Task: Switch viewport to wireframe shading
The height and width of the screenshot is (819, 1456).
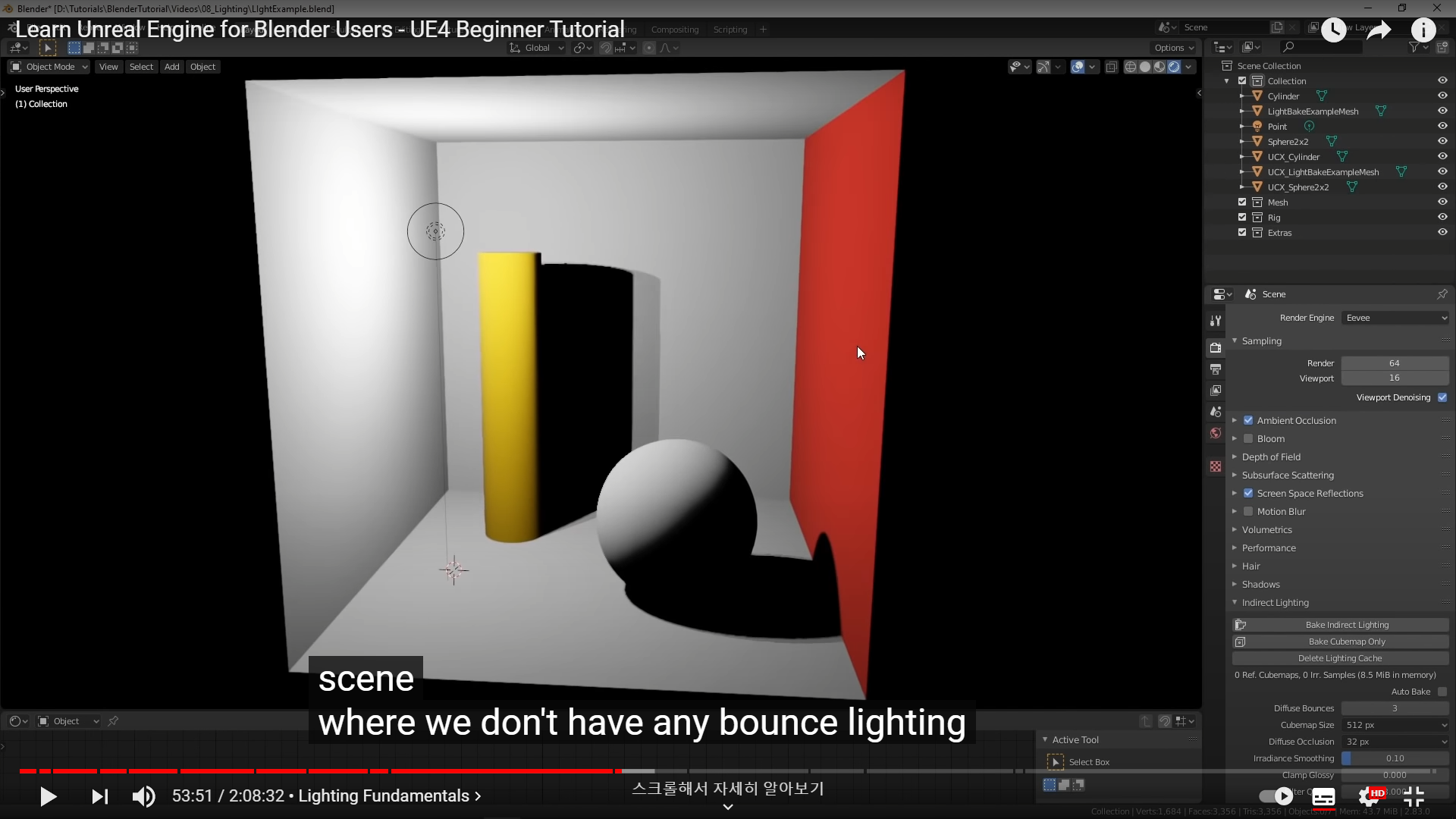Action: [x=1131, y=67]
